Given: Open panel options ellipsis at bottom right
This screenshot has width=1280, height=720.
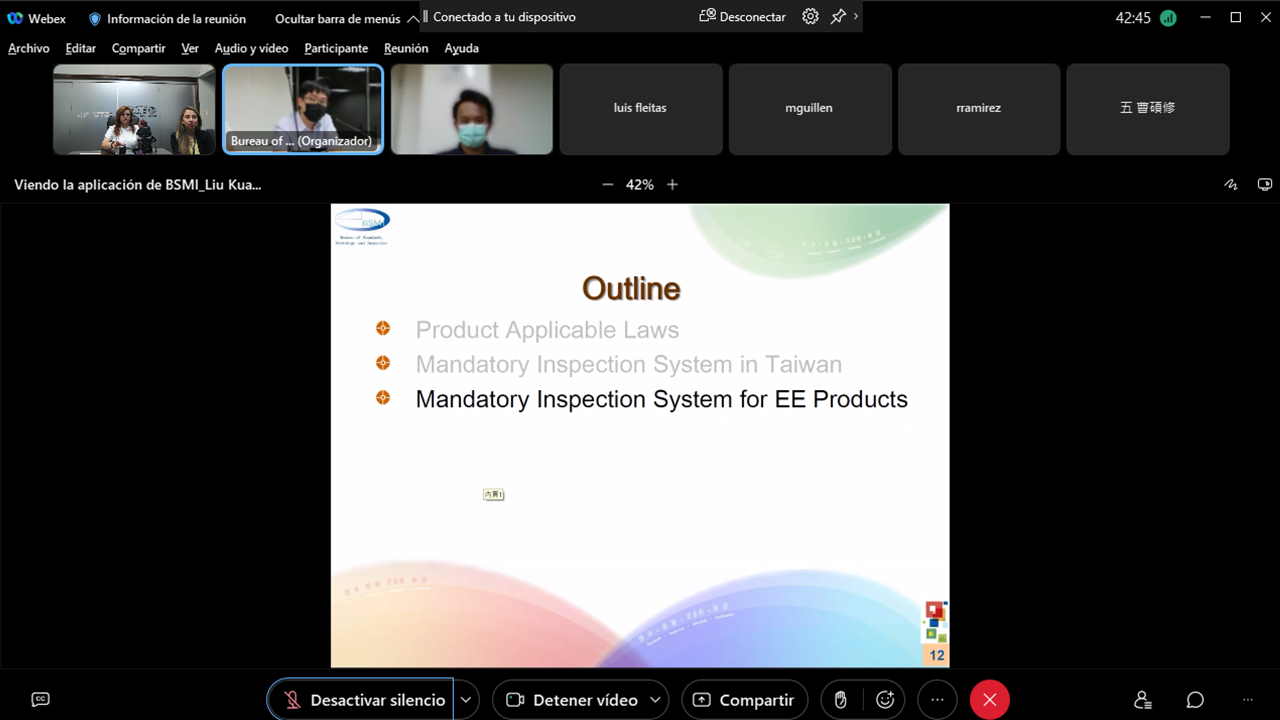Looking at the screenshot, I should [x=1247, y=700].
